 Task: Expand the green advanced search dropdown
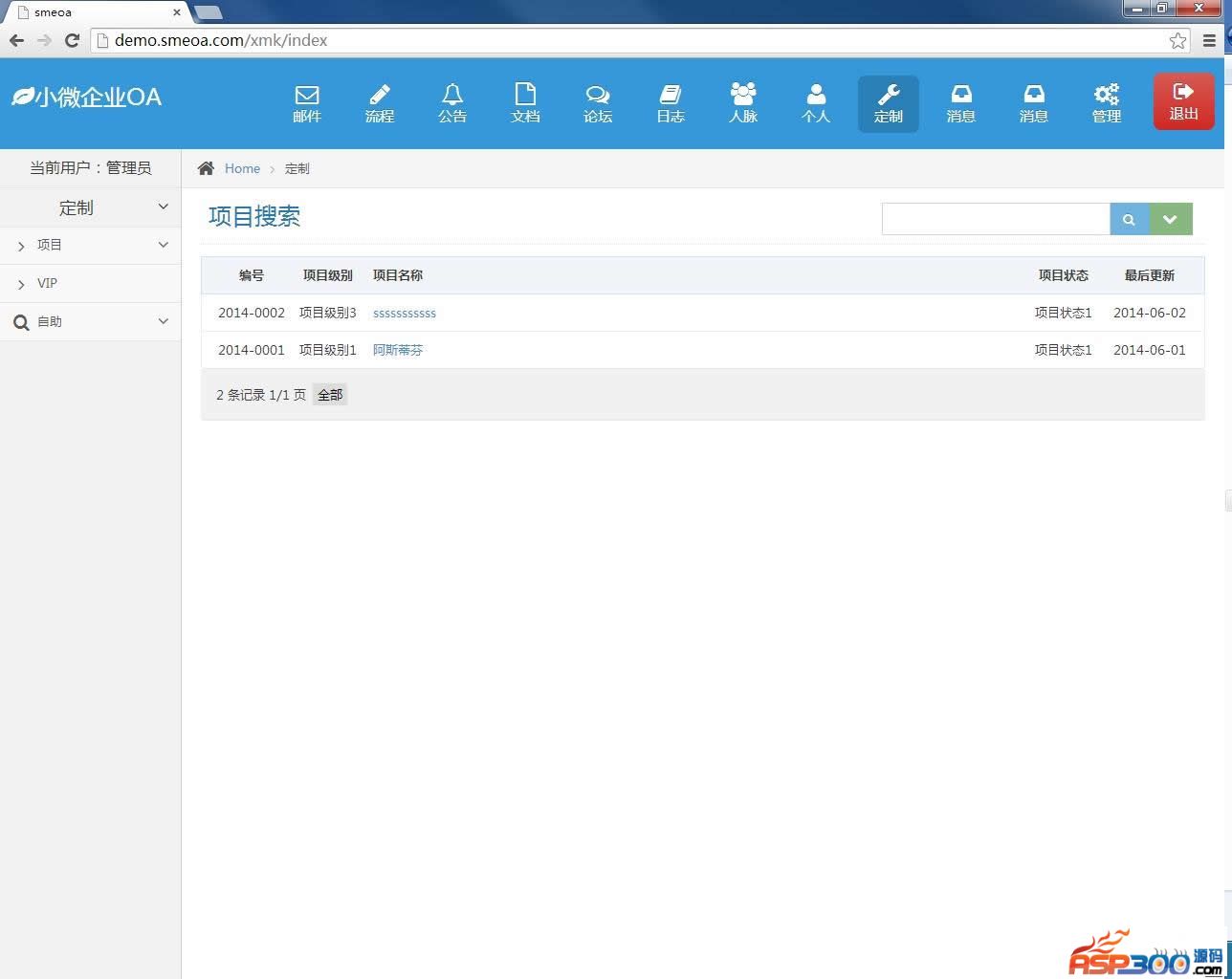1170,219
